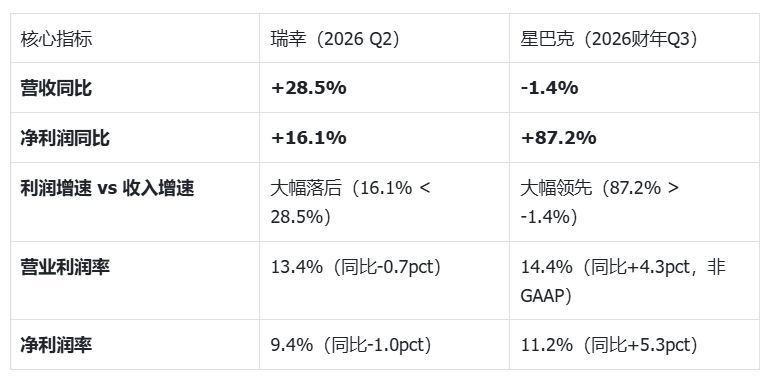
Task: Click the +28.5% revenue growth value
Action: point(308,88)
